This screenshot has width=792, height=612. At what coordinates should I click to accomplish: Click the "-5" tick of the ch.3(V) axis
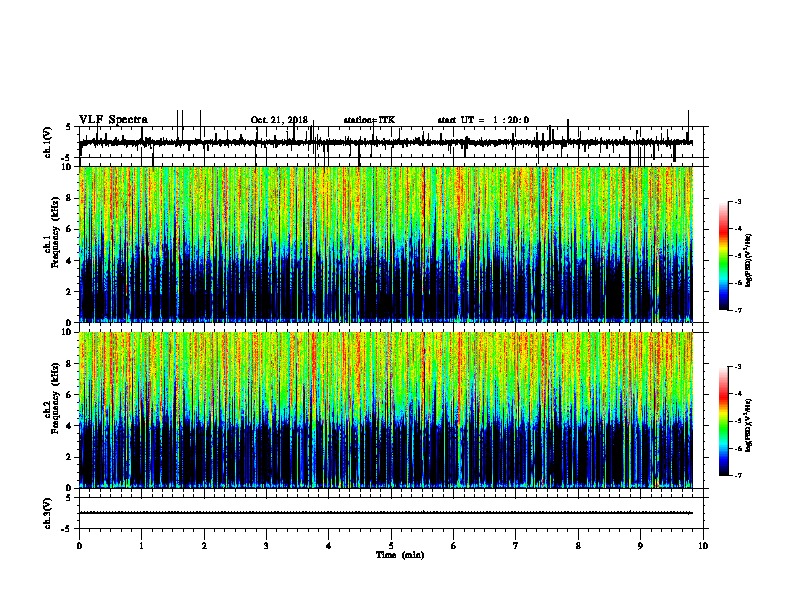point(68,529)
